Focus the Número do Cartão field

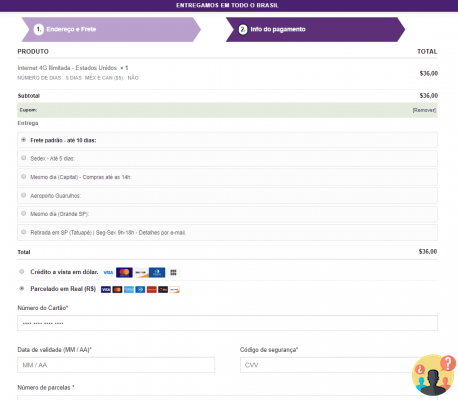click(x=227, y=323)
